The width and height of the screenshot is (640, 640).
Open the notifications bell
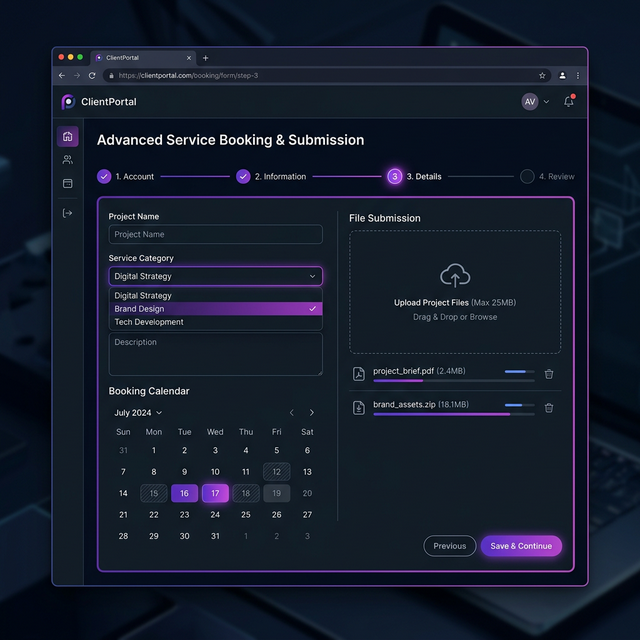[x=569, y=102]
